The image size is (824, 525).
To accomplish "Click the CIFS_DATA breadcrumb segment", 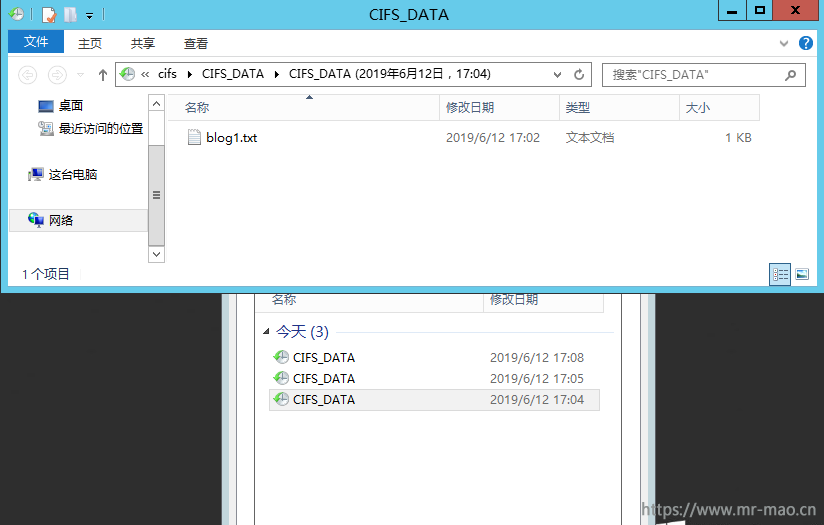I will [233, 74].
